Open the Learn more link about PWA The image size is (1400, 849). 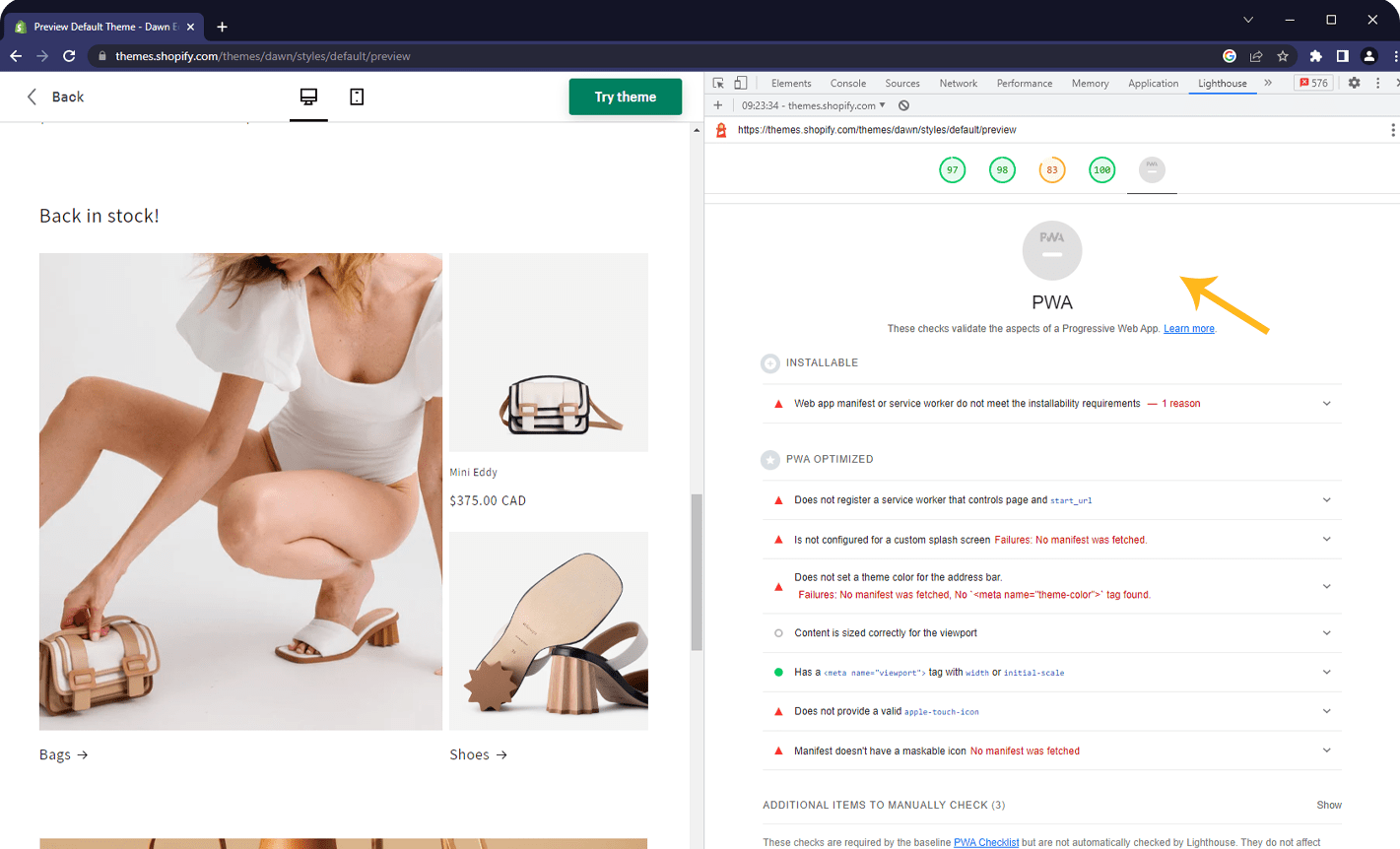tap(1189, 329)
